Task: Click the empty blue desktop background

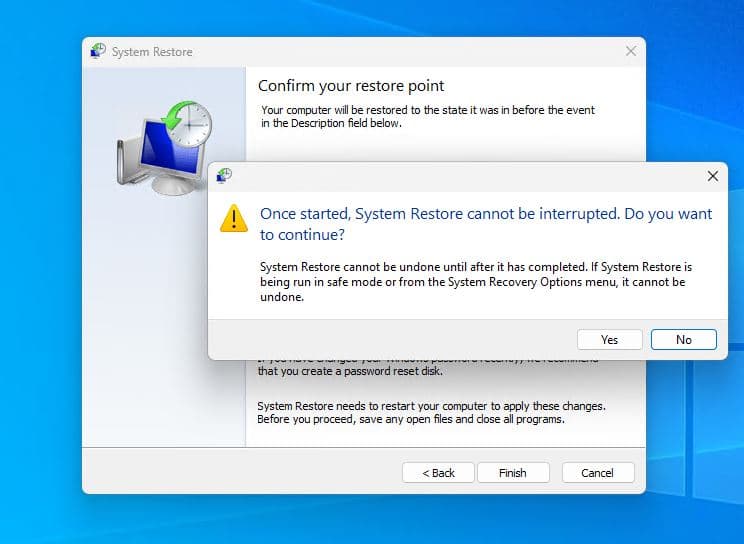Action: [40, 300]
